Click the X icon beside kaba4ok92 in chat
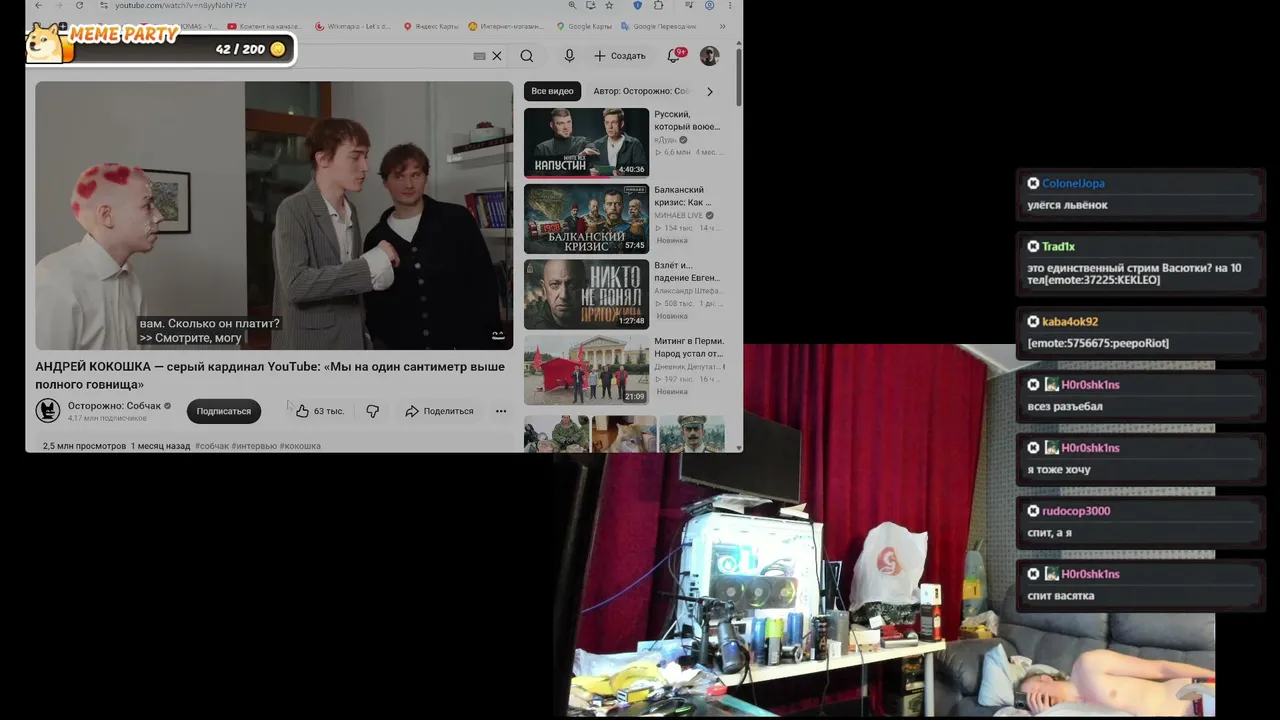The width and height of the screenshot is (1280, 720). point(1034,321)
